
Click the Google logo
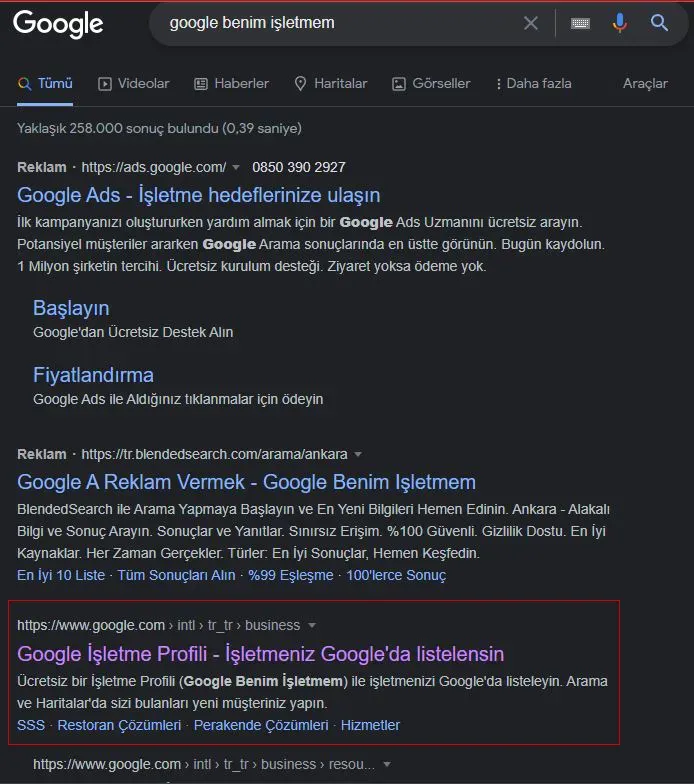(58, 24)
